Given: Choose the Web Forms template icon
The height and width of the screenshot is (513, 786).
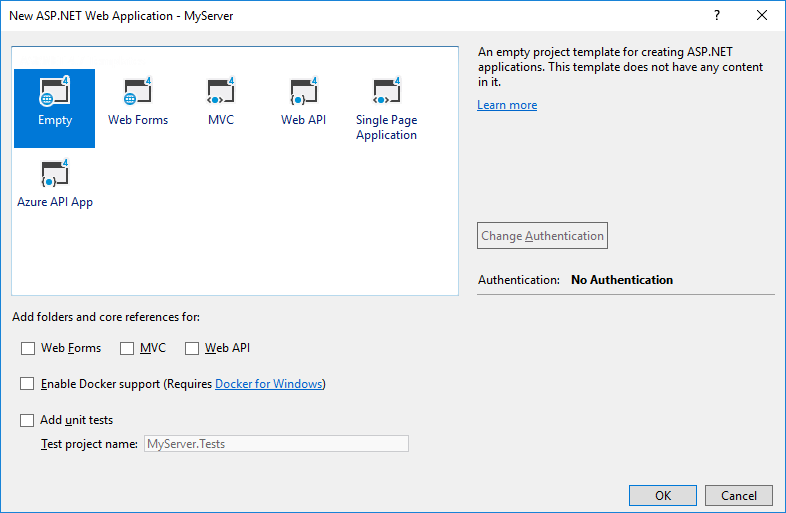Looking at the screenshot, I should (137, 91).
